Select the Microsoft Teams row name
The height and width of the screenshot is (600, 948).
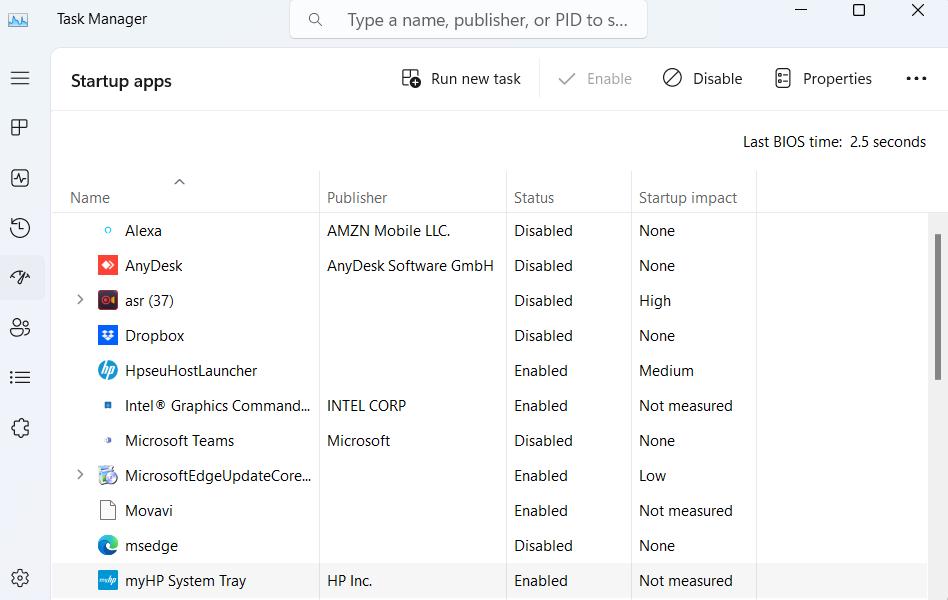180,441
